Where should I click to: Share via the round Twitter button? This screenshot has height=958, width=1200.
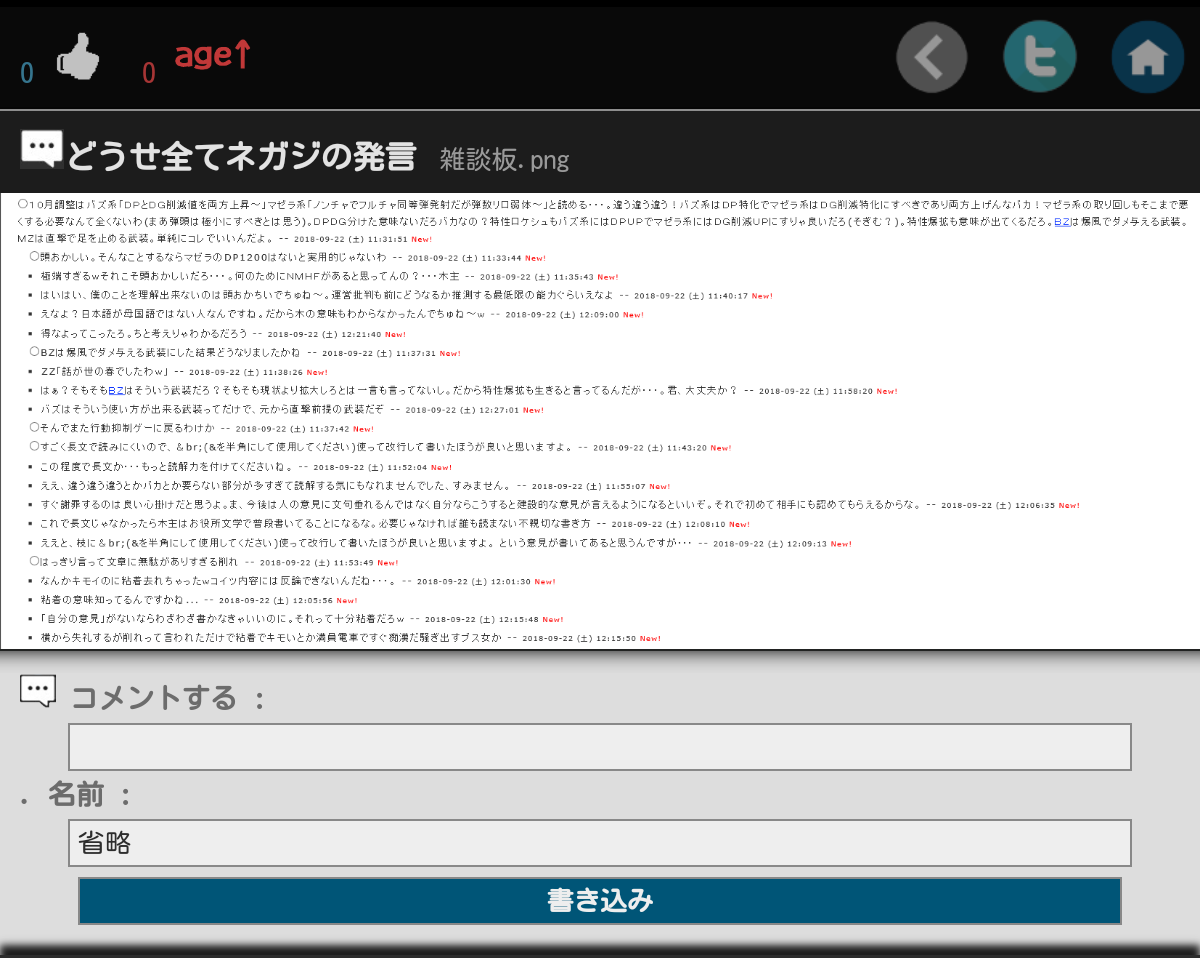coord(1040,57)
